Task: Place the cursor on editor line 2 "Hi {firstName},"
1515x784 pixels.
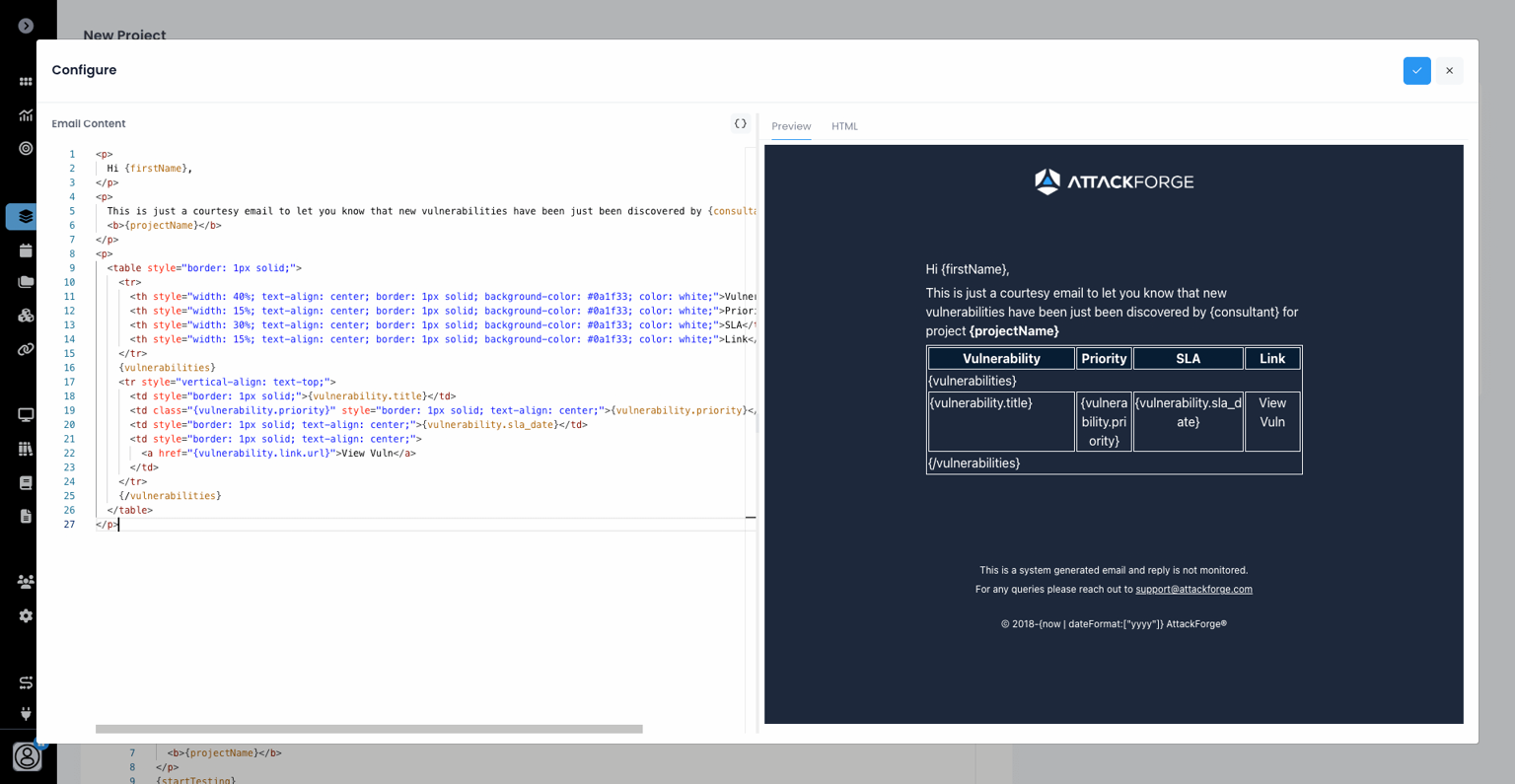Action: pyautogui.click(x=150, y=169)
